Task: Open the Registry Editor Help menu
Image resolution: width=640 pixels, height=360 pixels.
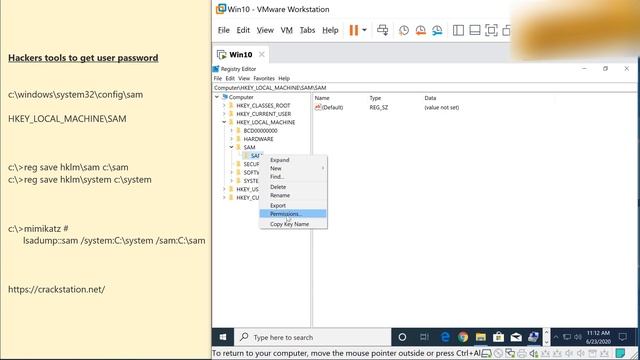Action: [x=284, y=78]
